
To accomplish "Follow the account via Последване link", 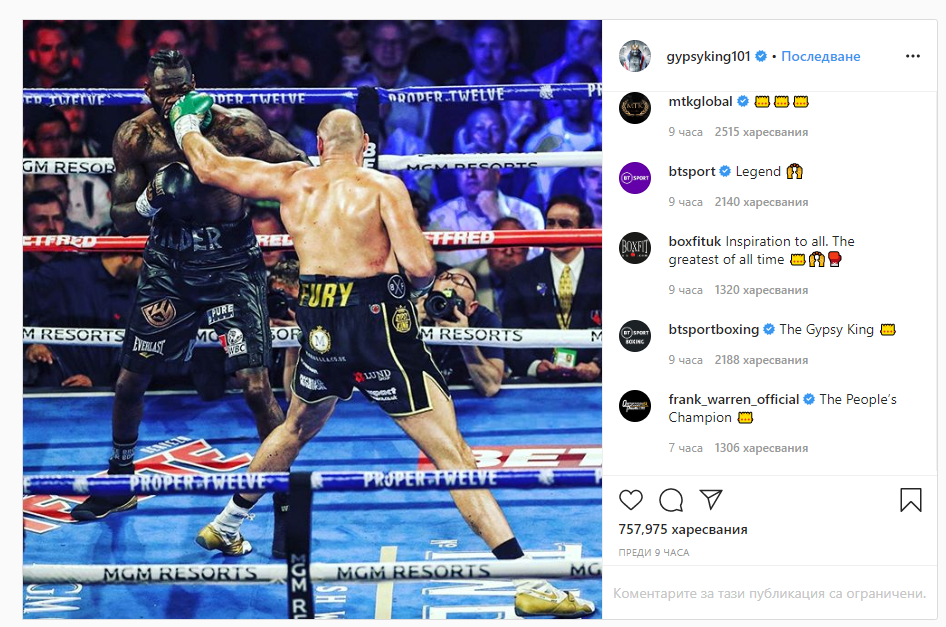I will tap(821, 56).
